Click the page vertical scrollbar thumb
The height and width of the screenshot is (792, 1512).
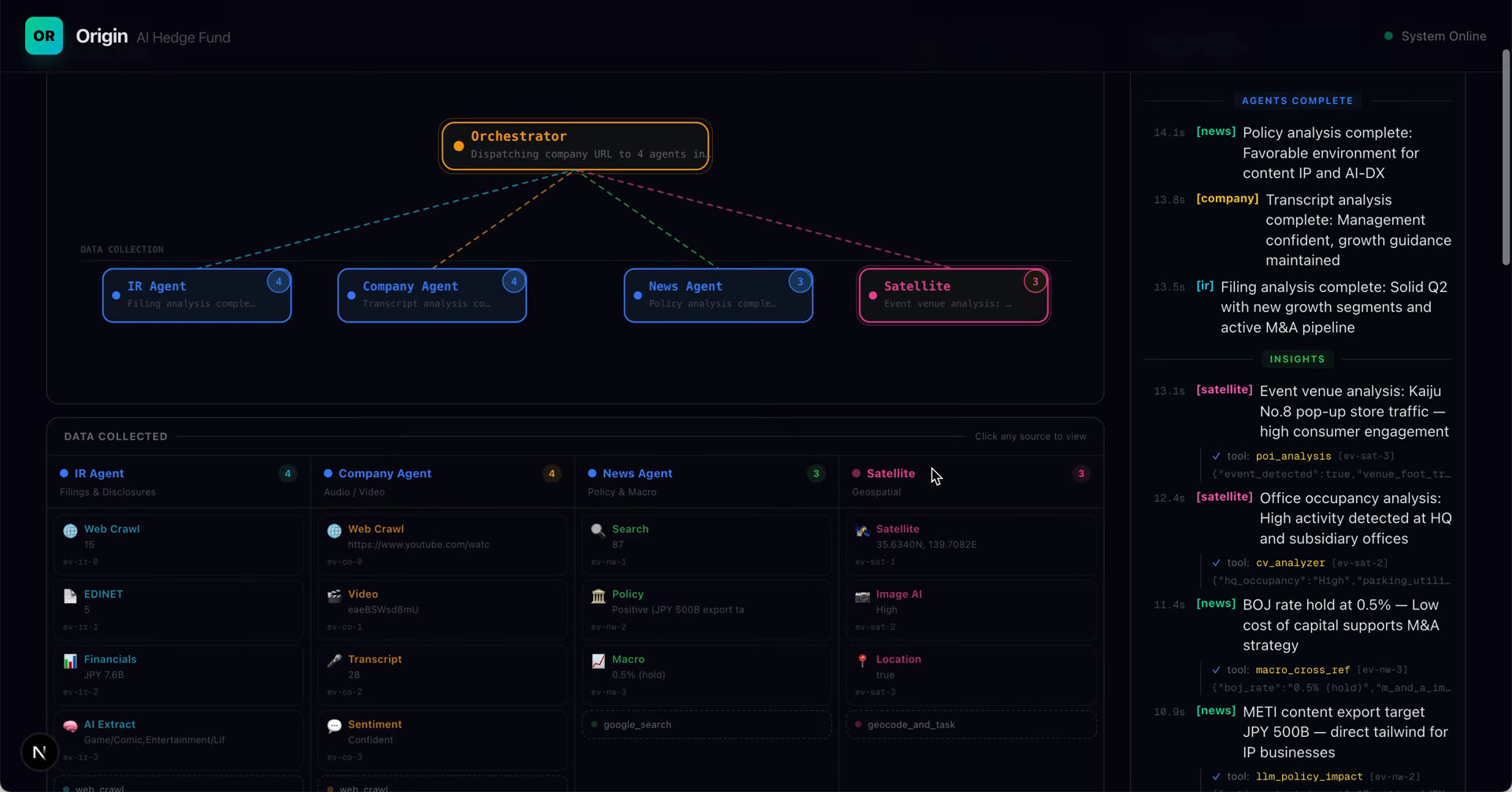pyautogui.click(x=1506, y=157)
